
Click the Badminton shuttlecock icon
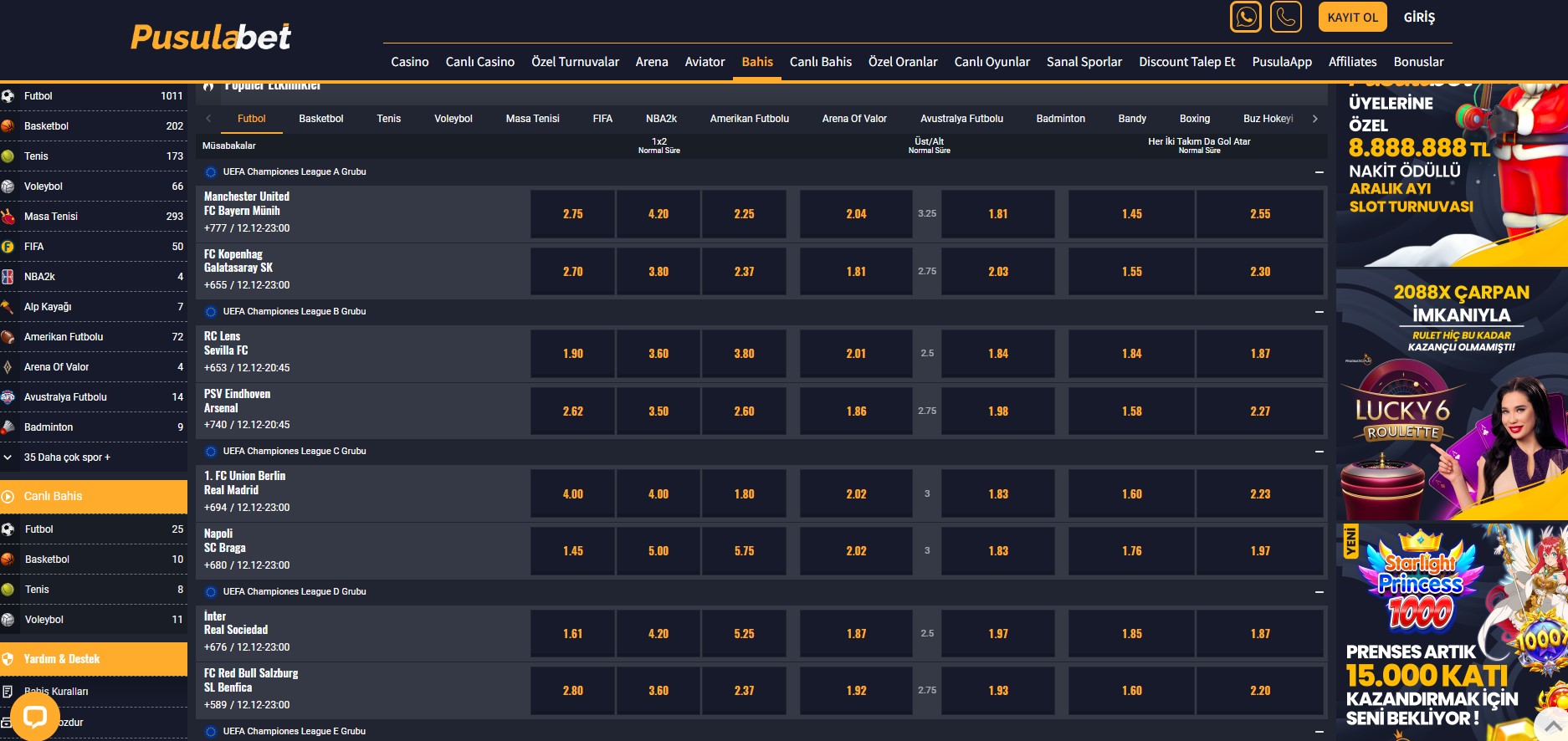pyautogui.click(x=8, y=427)
